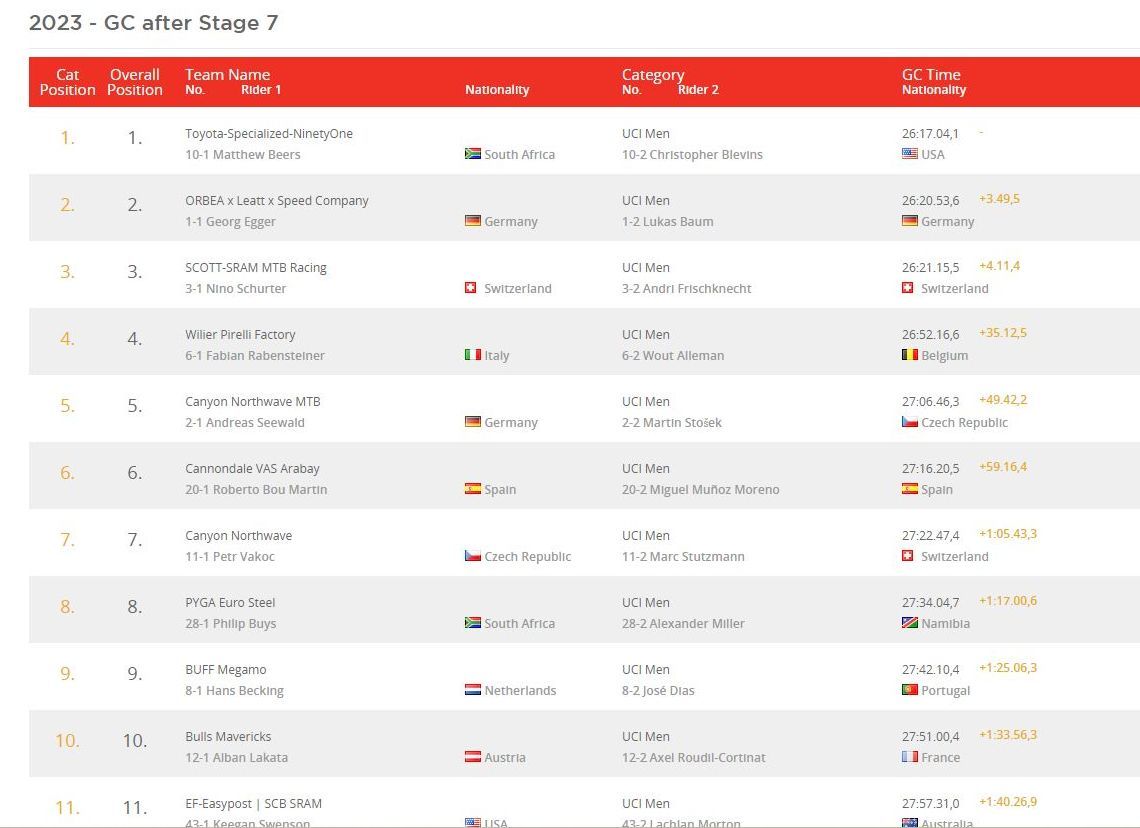Click the France flag icon

909,757
